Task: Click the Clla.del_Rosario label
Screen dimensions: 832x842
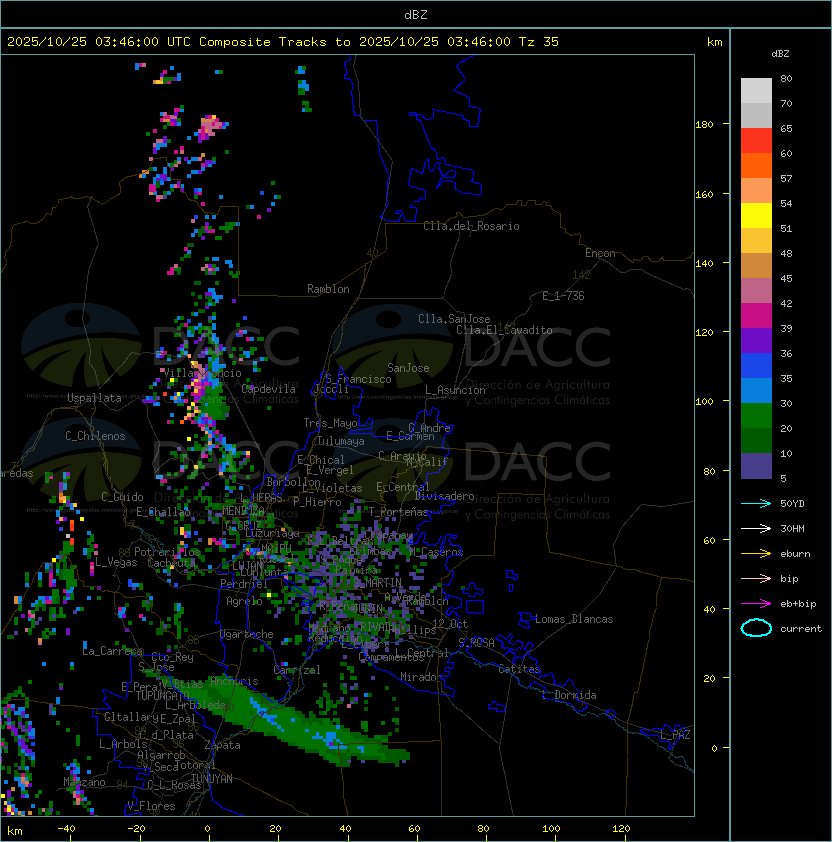Action: (x=471, y=226)
